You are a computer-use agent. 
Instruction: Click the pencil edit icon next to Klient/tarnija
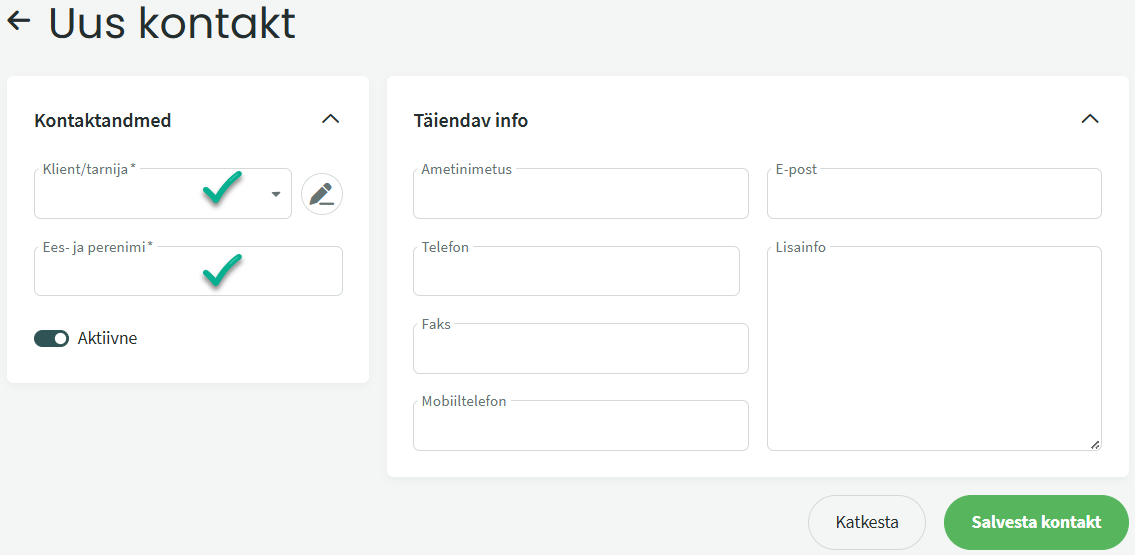pos(321,194)
